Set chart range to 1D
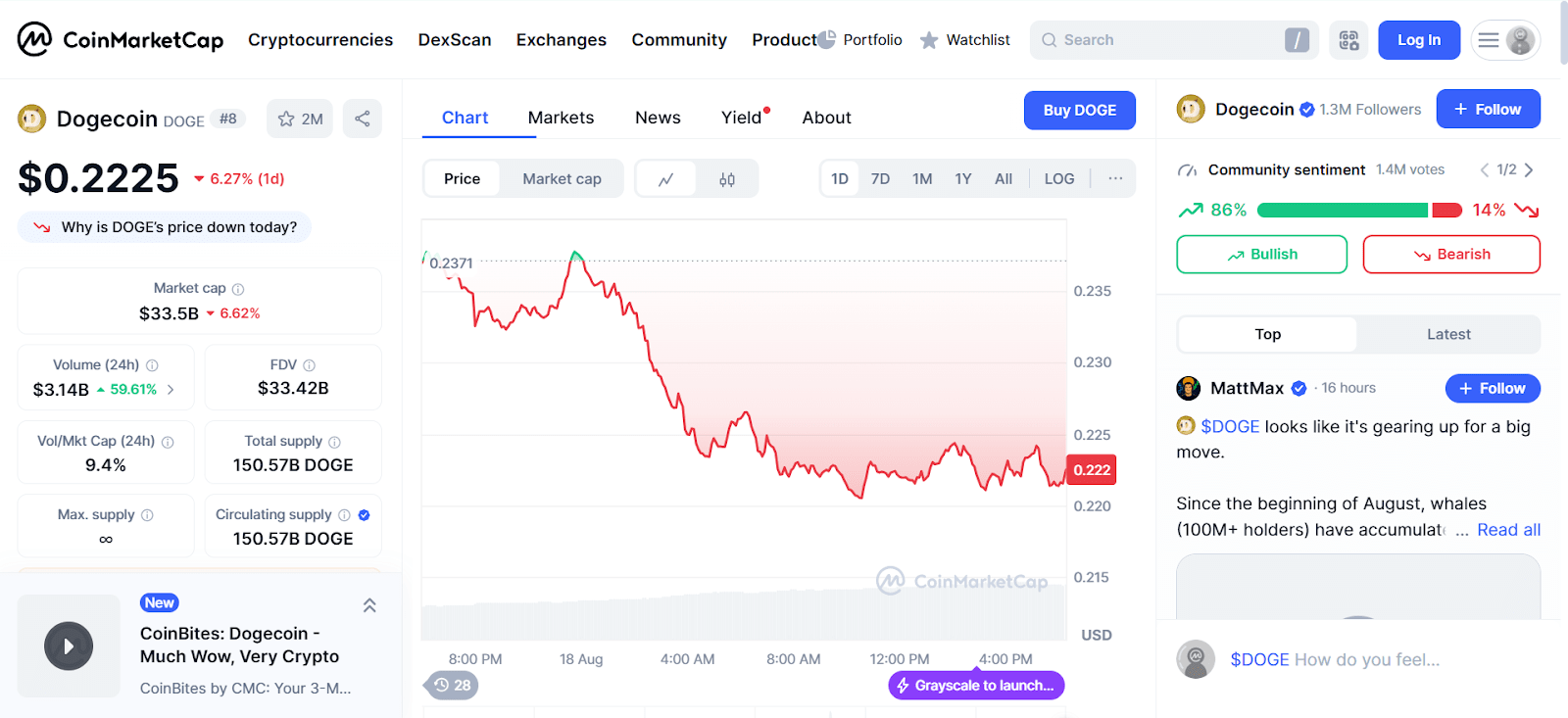 pyautogui.click(x=840, y=179)
